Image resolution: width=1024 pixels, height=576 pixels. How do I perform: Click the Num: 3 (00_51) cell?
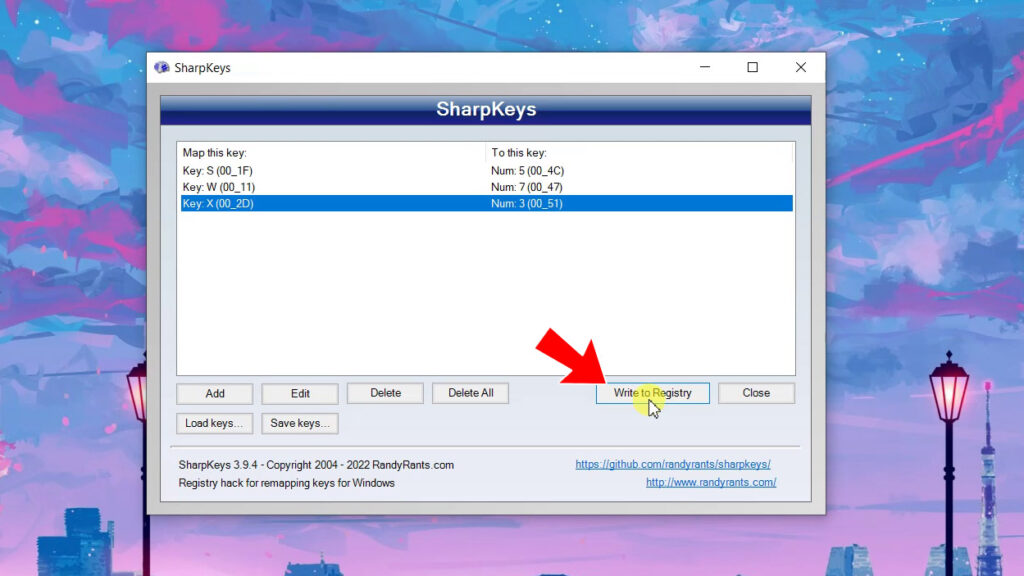pos(526,203)
